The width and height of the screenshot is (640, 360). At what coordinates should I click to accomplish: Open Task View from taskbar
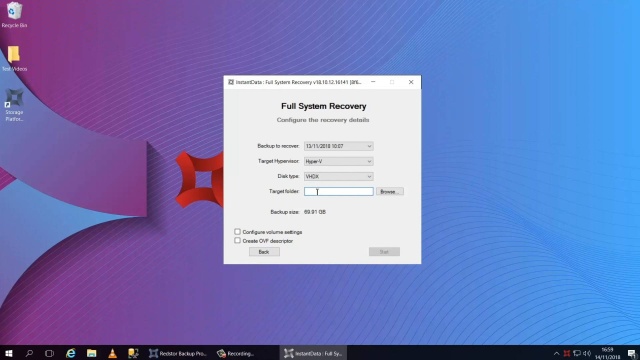click(49, 353)
